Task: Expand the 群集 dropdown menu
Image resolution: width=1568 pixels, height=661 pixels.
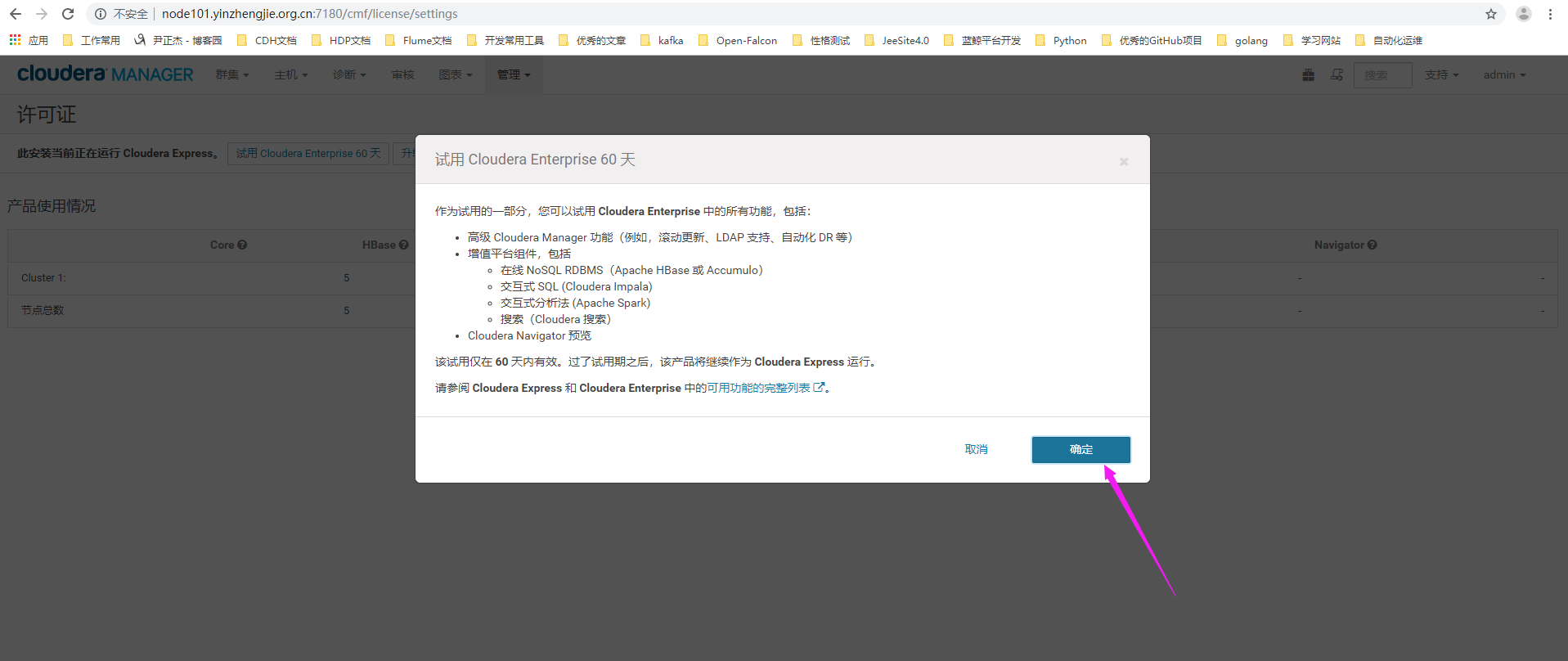Action: point(232,74)
